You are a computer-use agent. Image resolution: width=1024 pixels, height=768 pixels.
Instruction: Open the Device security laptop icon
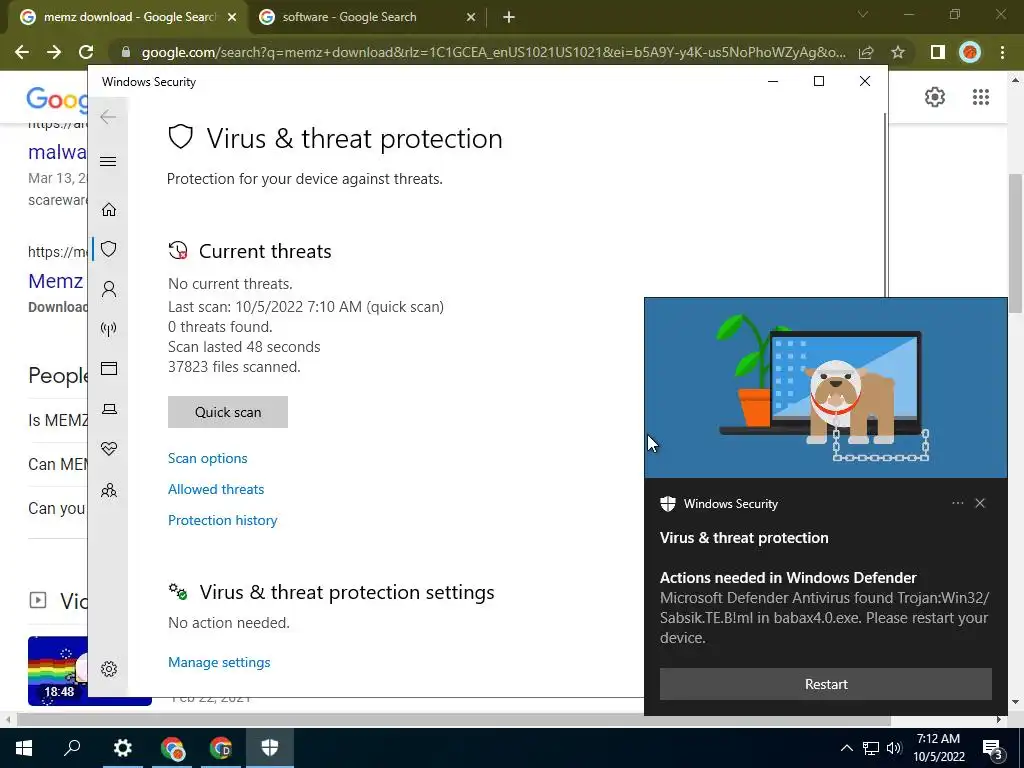click(109, 409)
